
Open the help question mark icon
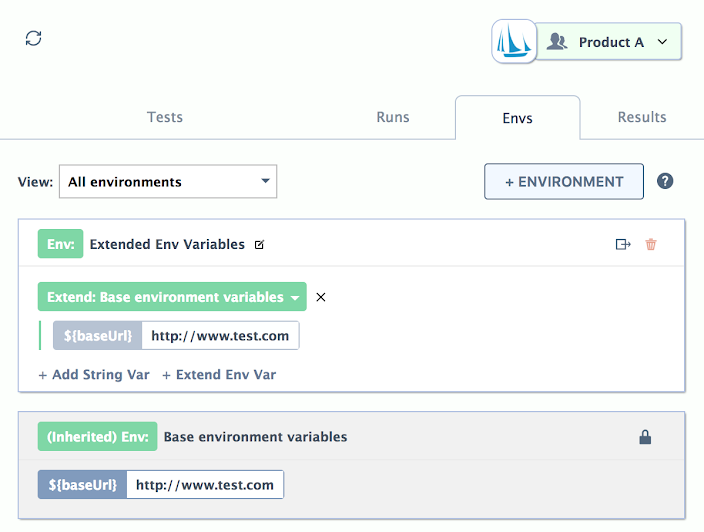(665, 181)
